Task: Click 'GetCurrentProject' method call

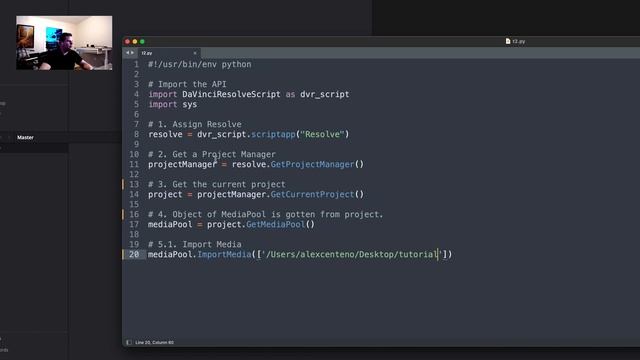Action: coord(312,194)
